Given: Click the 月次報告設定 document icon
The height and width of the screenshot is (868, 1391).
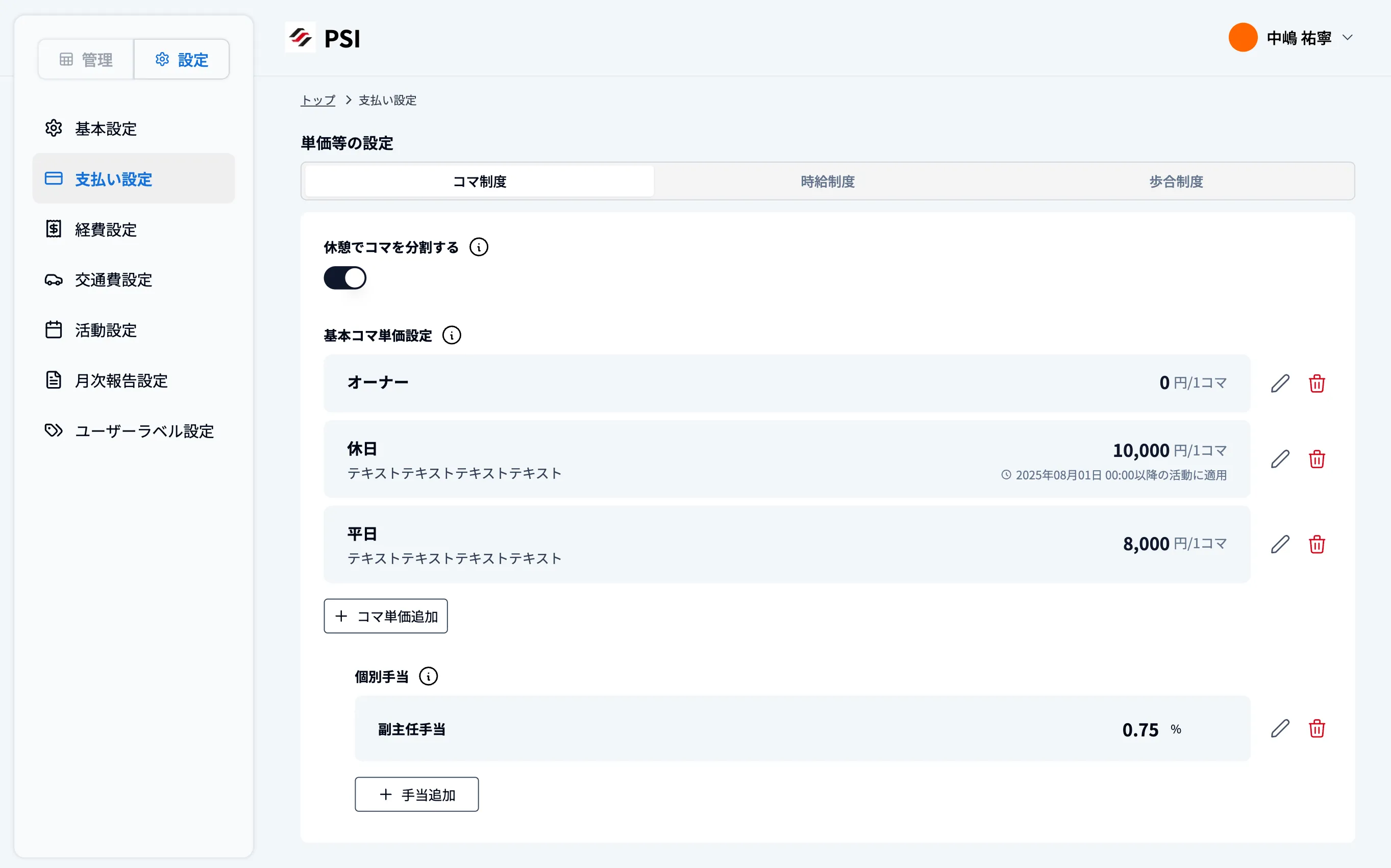Looking at the screenshot, I should point(54,380).
